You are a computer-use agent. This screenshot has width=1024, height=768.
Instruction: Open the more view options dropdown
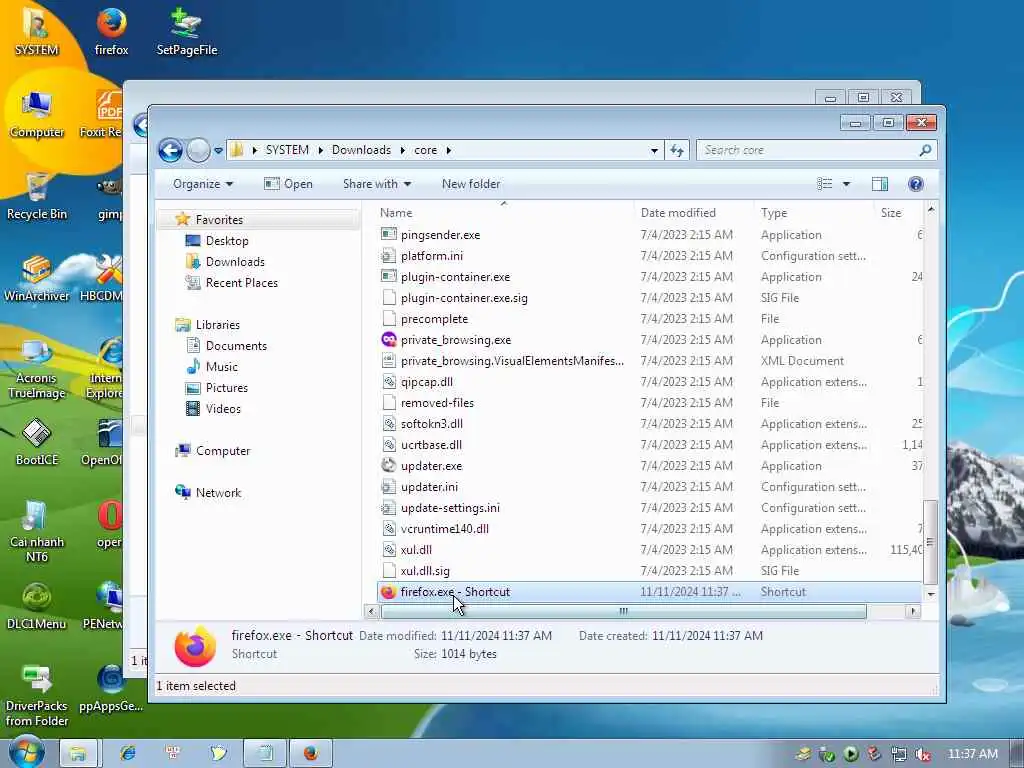pos(846,184)
